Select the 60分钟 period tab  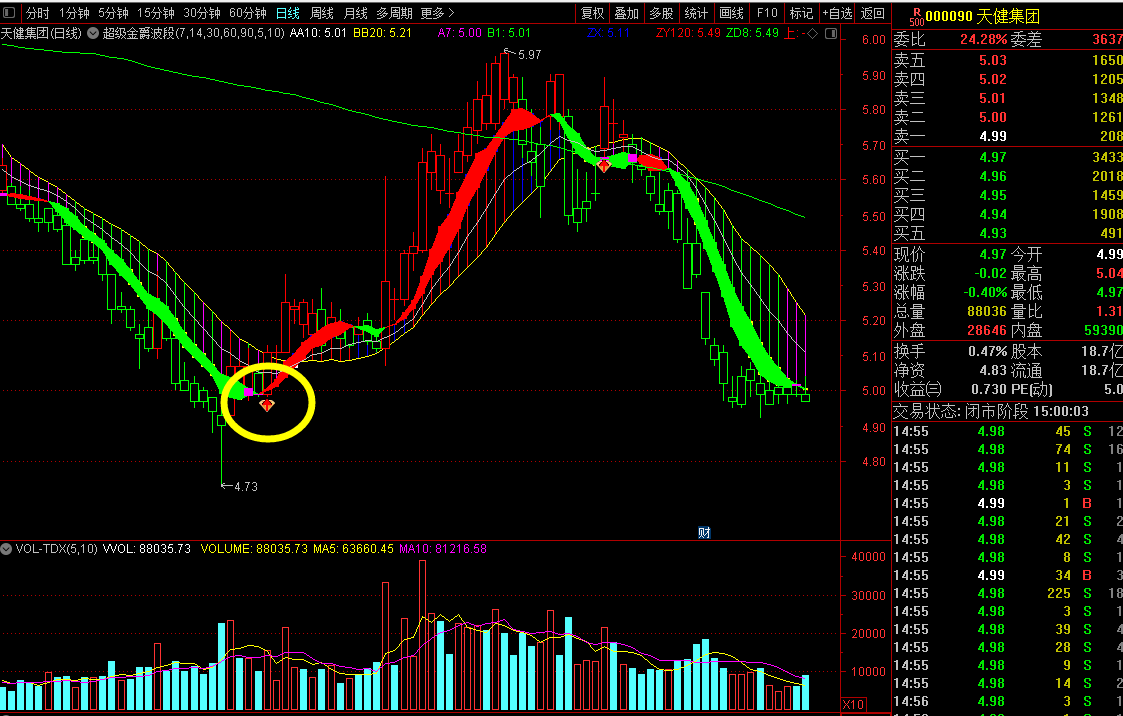pos(248,13)
